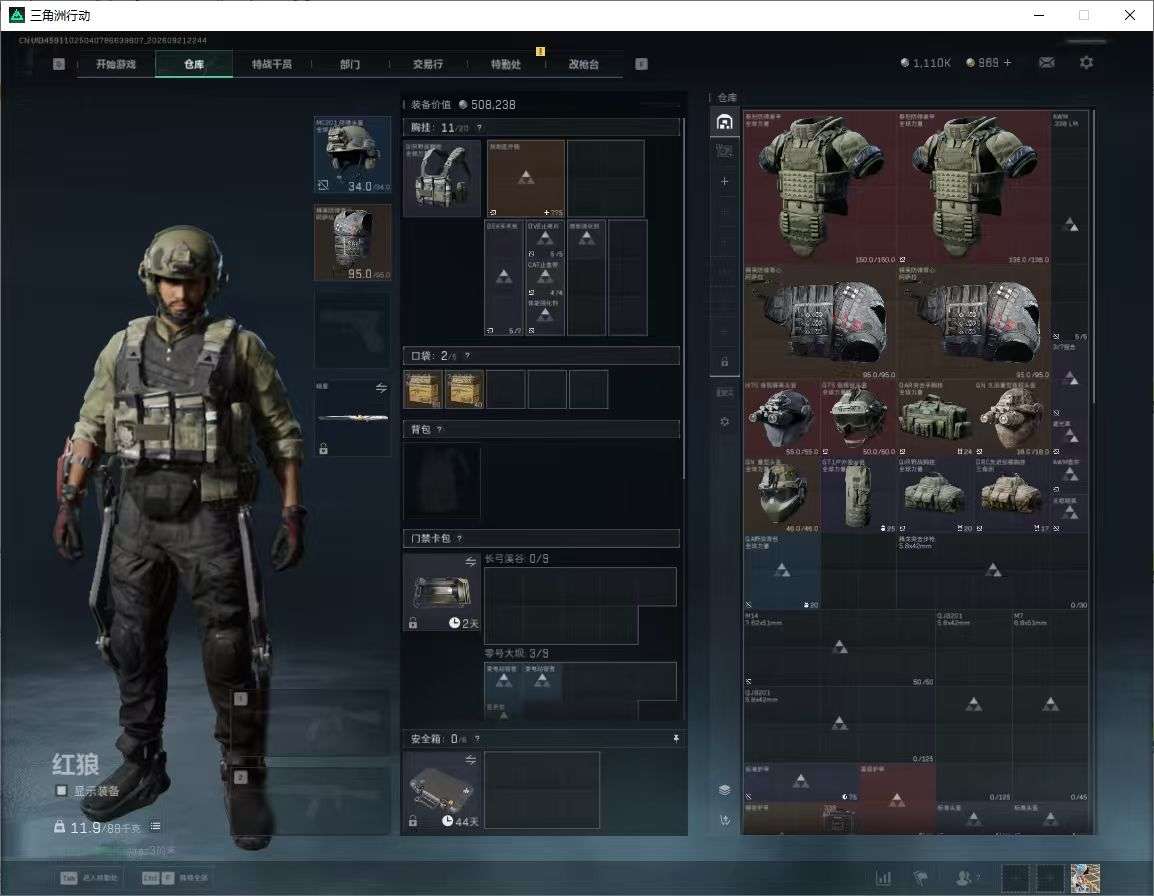Open the mail envelope icon

1047,63
